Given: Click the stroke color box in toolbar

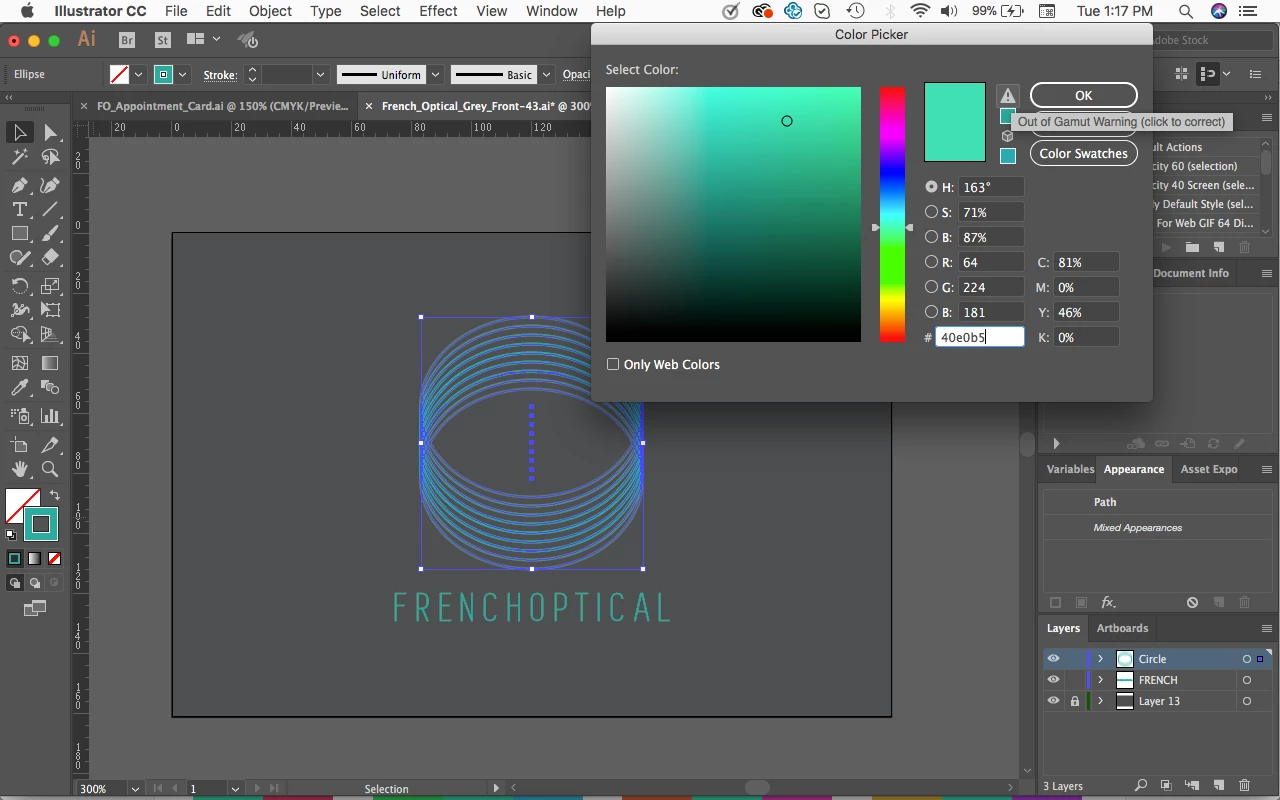Looking at the screenshot, I should pos(41,523).
